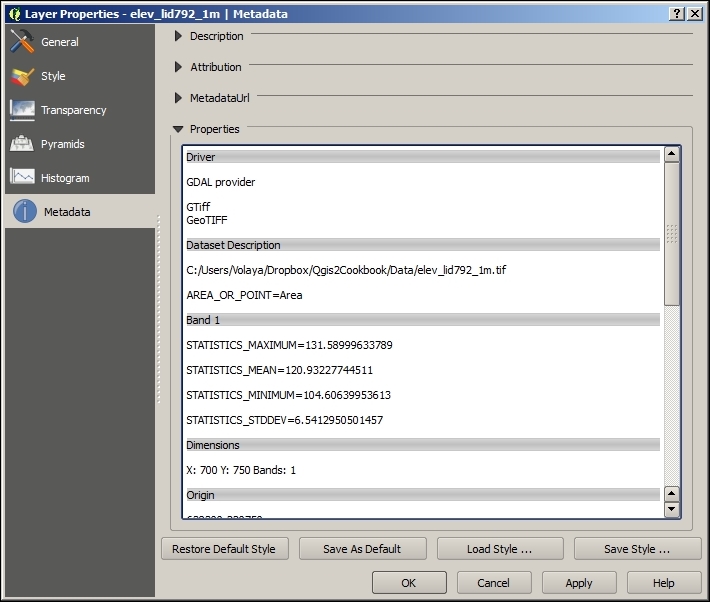The image size is (710, 602).
Task: Switch to the Transparency tab label
Action: click(x=73, y=110)
